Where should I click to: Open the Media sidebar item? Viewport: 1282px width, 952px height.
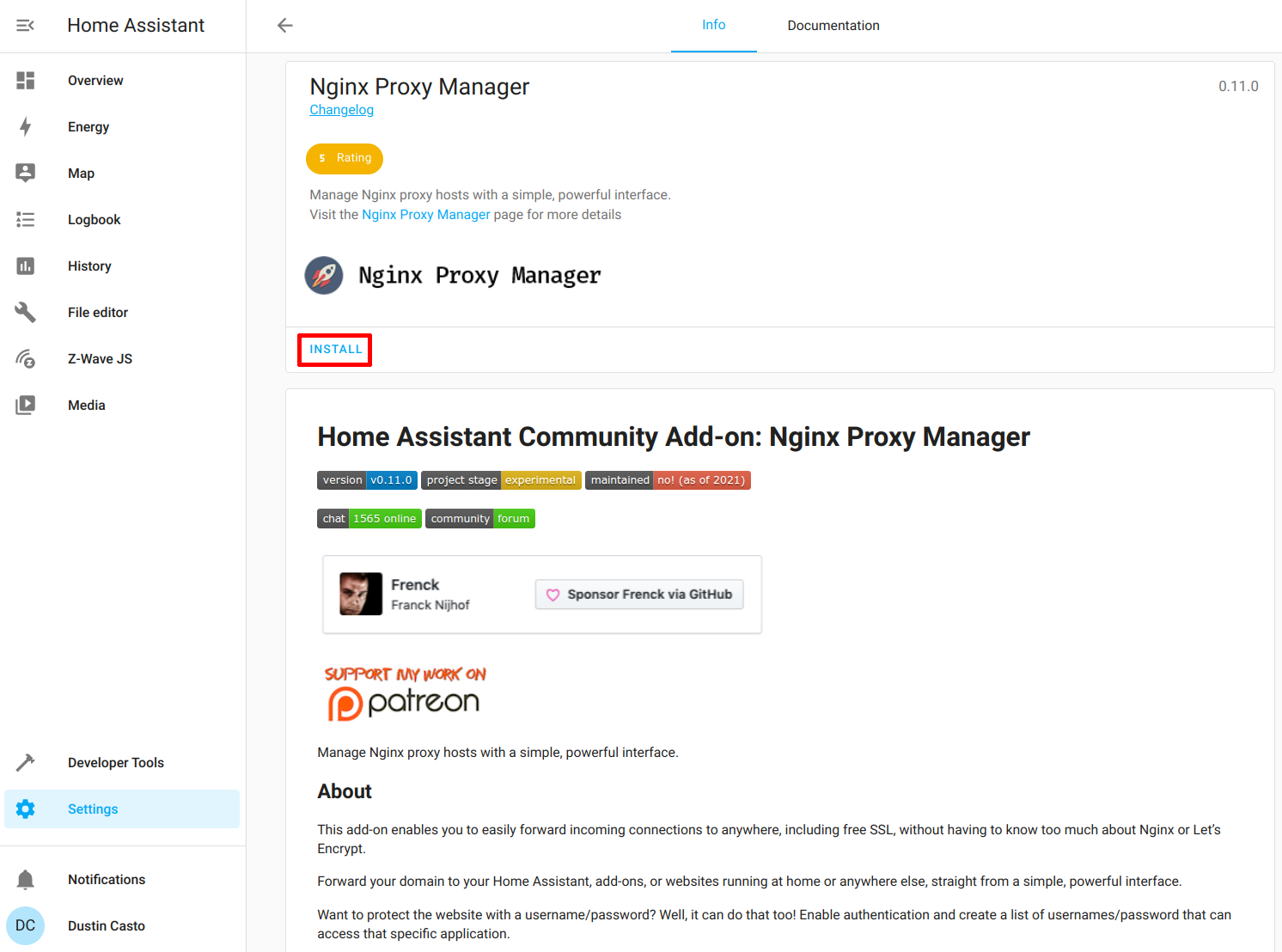[122, 406]
